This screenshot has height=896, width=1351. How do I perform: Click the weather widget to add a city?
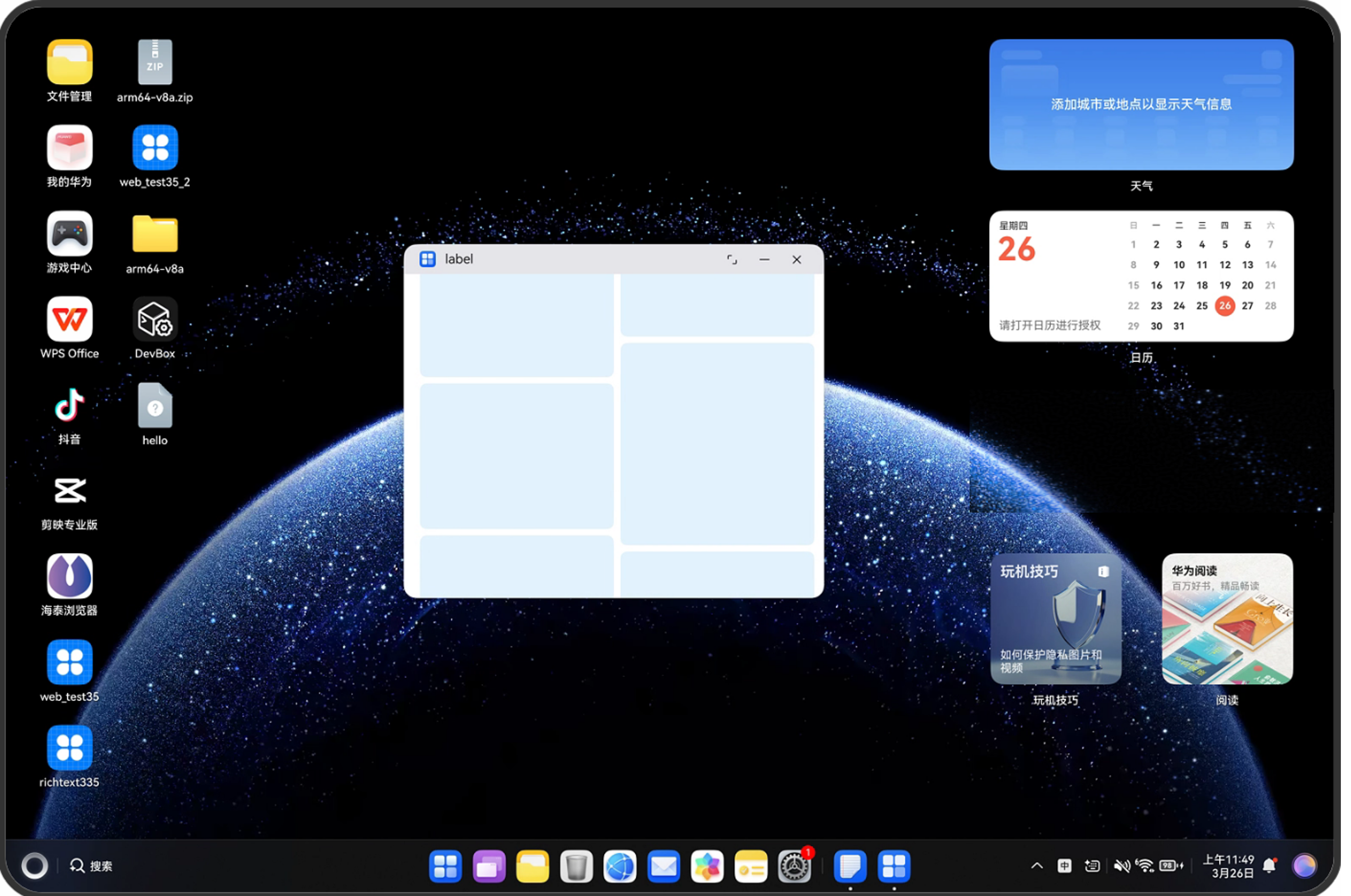click(x=1141, y=105)
